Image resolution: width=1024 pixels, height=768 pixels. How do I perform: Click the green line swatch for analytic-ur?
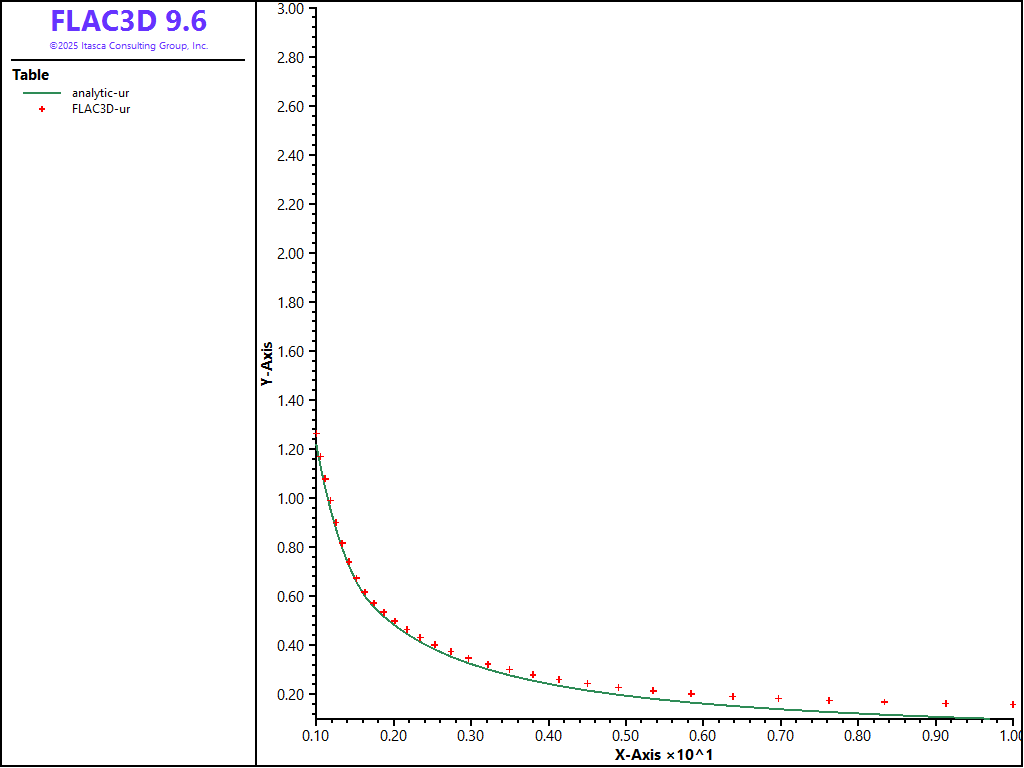(42, 93)
